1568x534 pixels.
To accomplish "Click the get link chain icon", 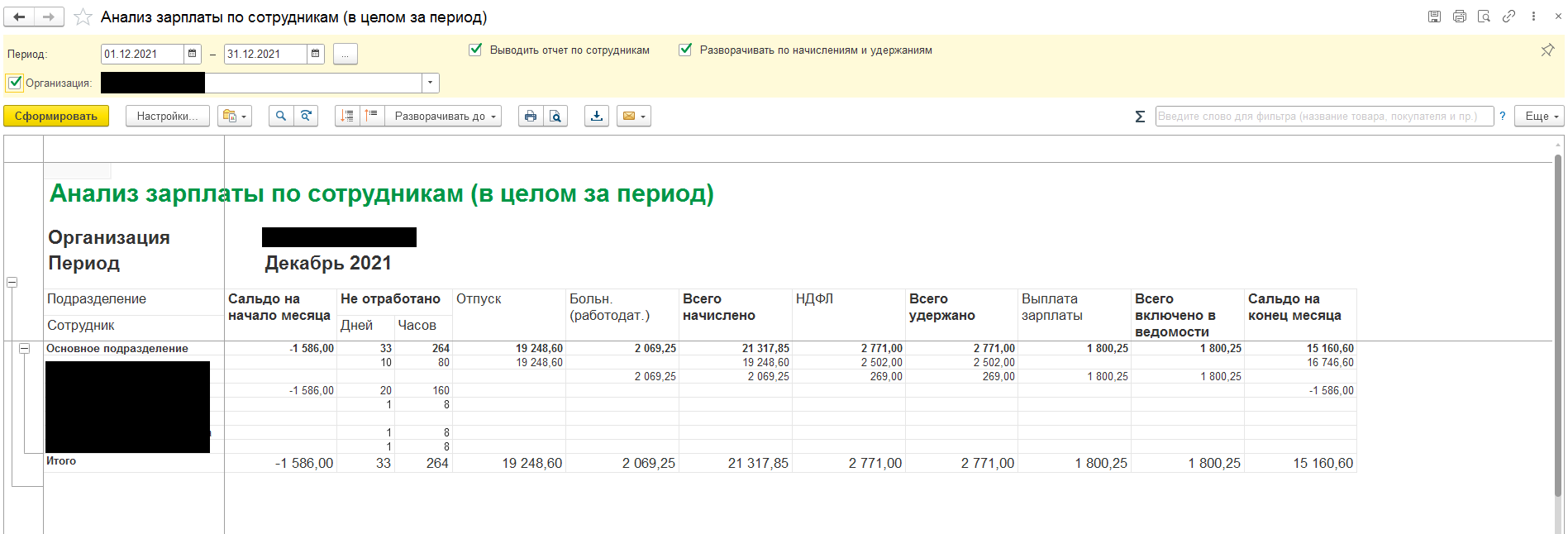I will 1508,17.
